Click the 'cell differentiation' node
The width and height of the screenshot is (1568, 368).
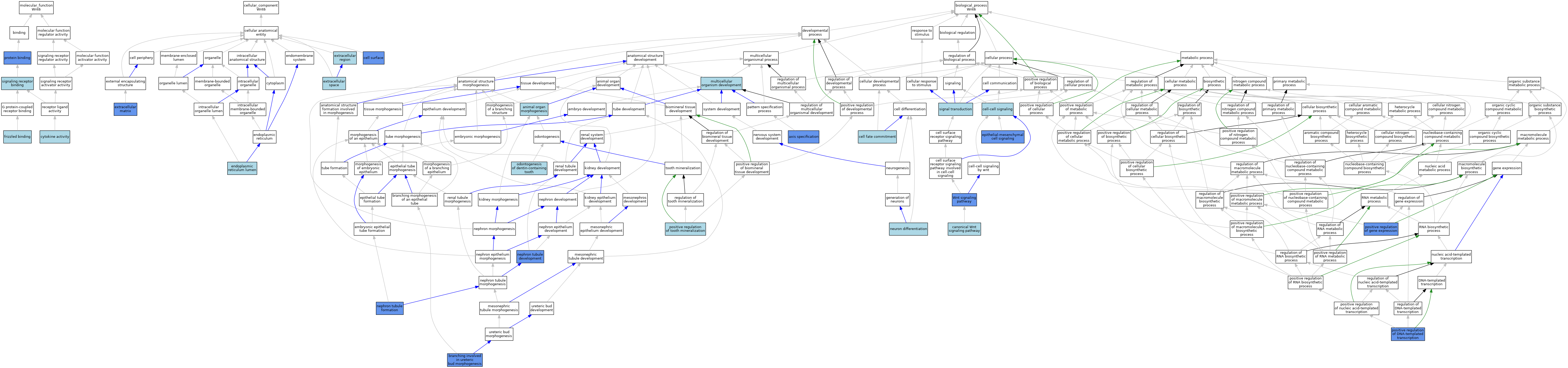coord(910,109)
